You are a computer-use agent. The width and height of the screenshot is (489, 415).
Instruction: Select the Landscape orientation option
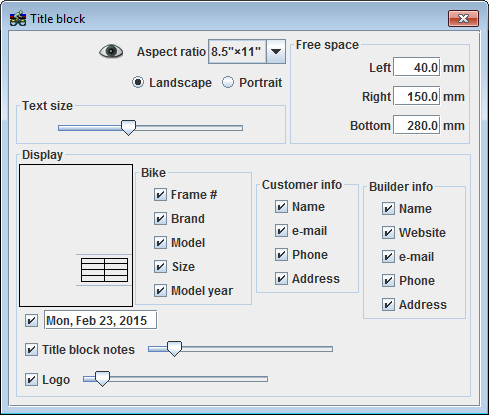point(138,82)
